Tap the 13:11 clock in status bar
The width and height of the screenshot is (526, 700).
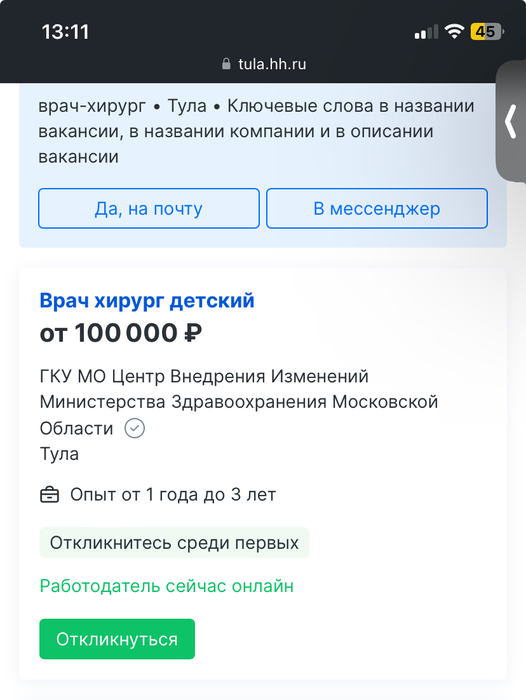click(66, 32)
